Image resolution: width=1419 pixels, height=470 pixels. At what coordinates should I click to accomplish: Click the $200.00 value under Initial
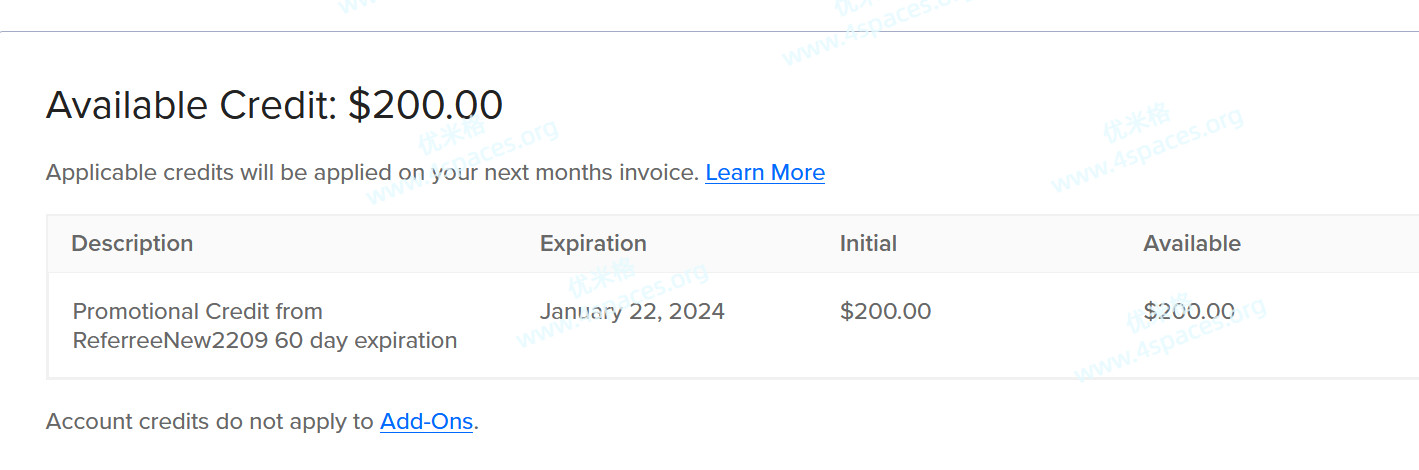tap(885, 311)
